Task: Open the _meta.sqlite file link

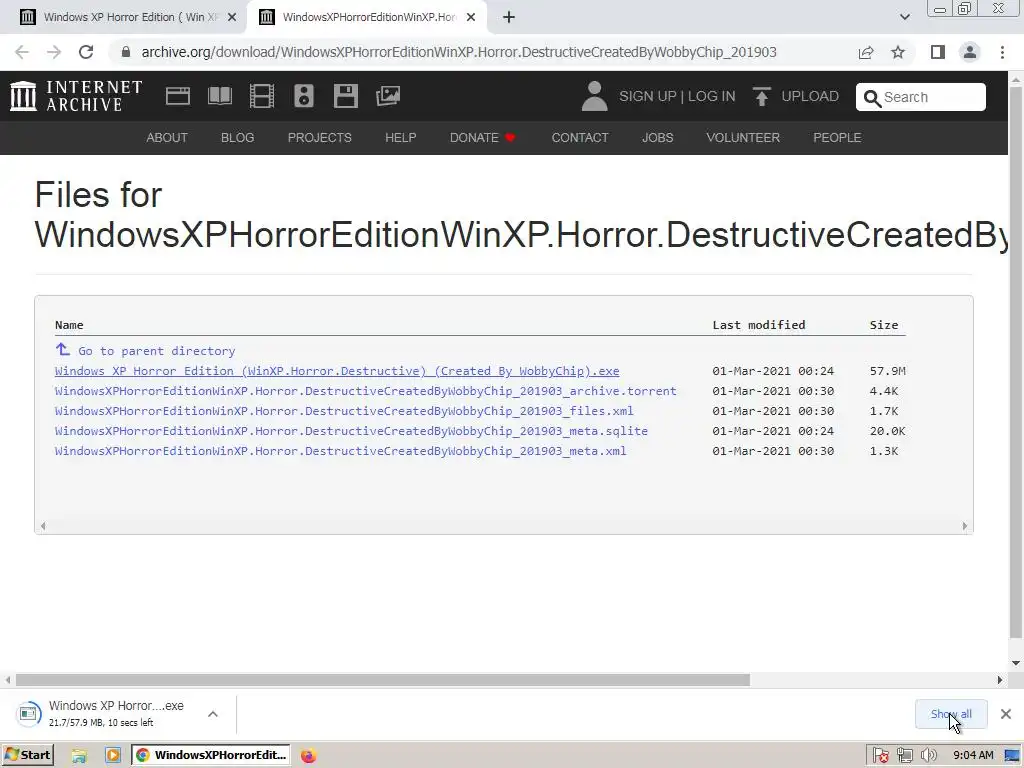Action: [351, 431]
